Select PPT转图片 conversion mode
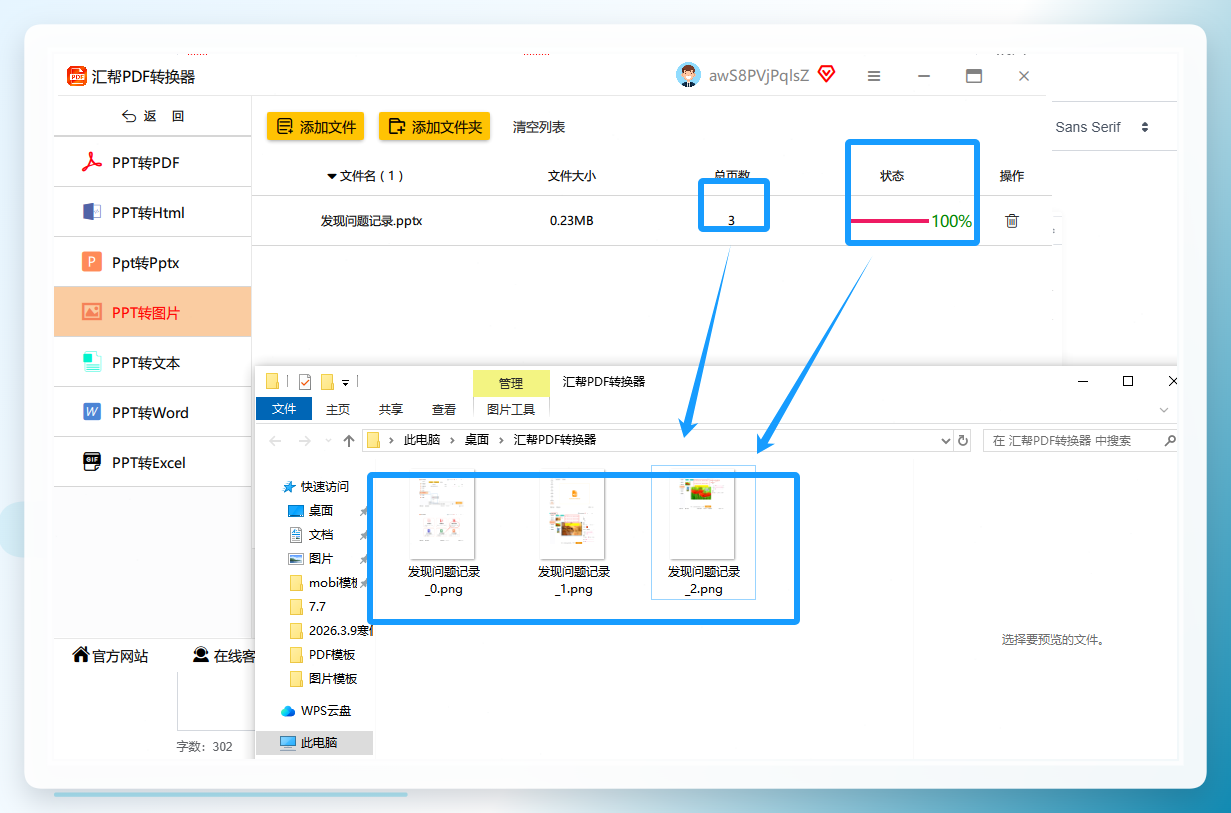This screenshot has height=813, width=1231. pos(152,312)
